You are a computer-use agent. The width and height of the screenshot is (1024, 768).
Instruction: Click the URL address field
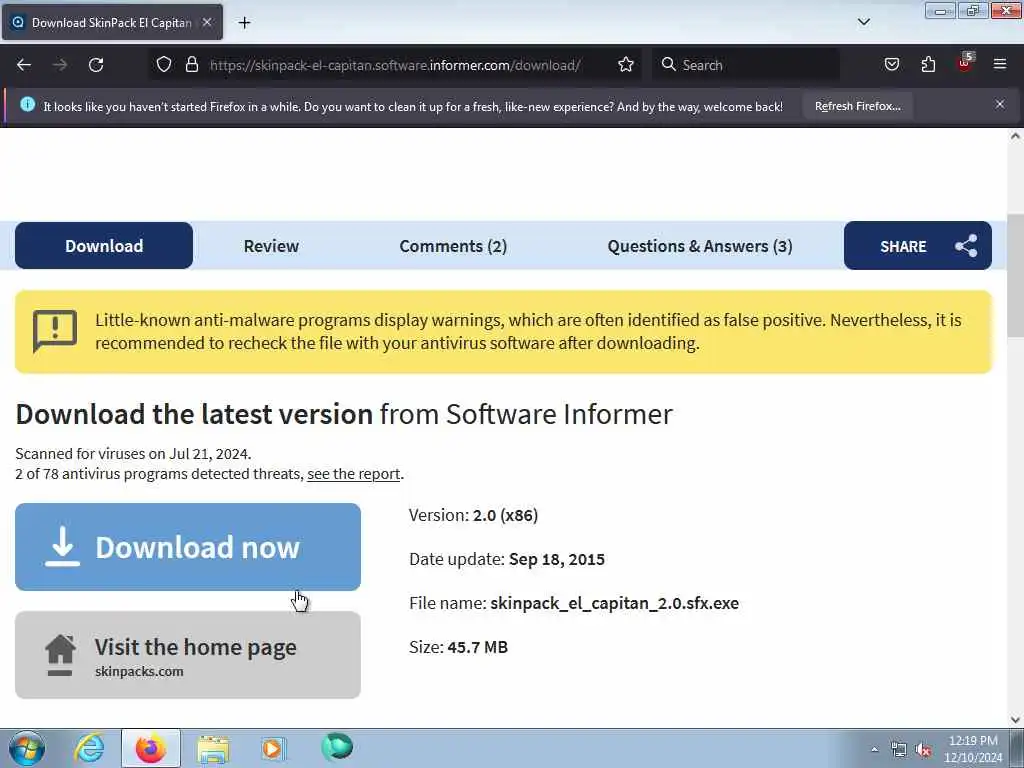click(394, 65)
